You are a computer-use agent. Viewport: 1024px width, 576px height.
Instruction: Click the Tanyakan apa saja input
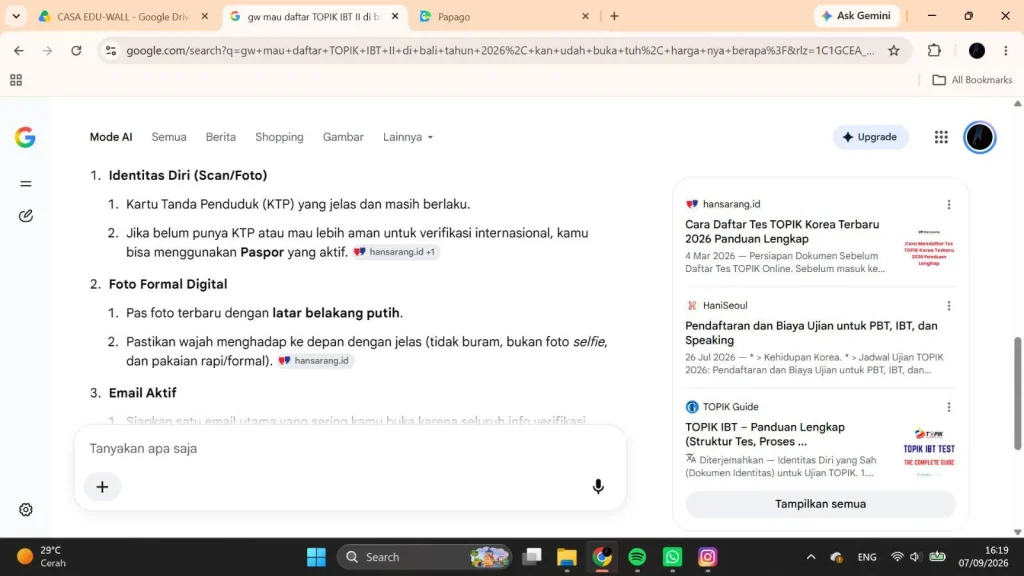[x=349, y=449]
